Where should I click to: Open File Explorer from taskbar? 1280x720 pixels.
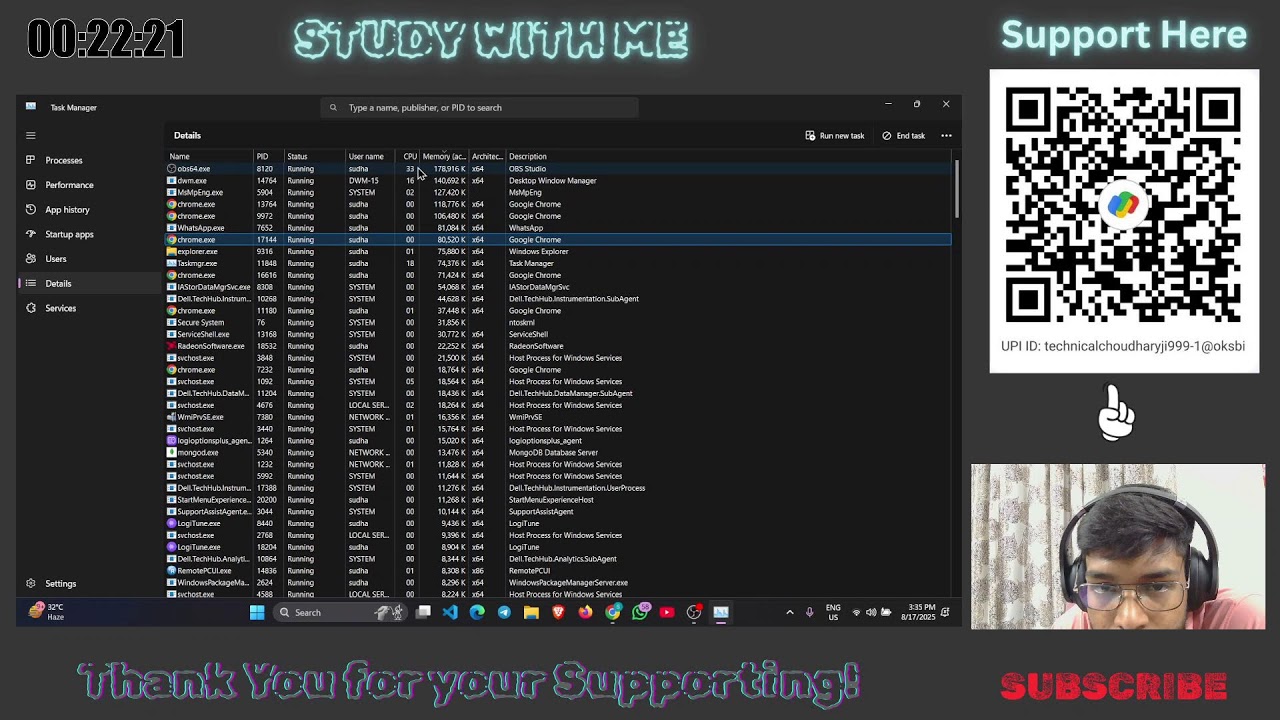point(531,612)
